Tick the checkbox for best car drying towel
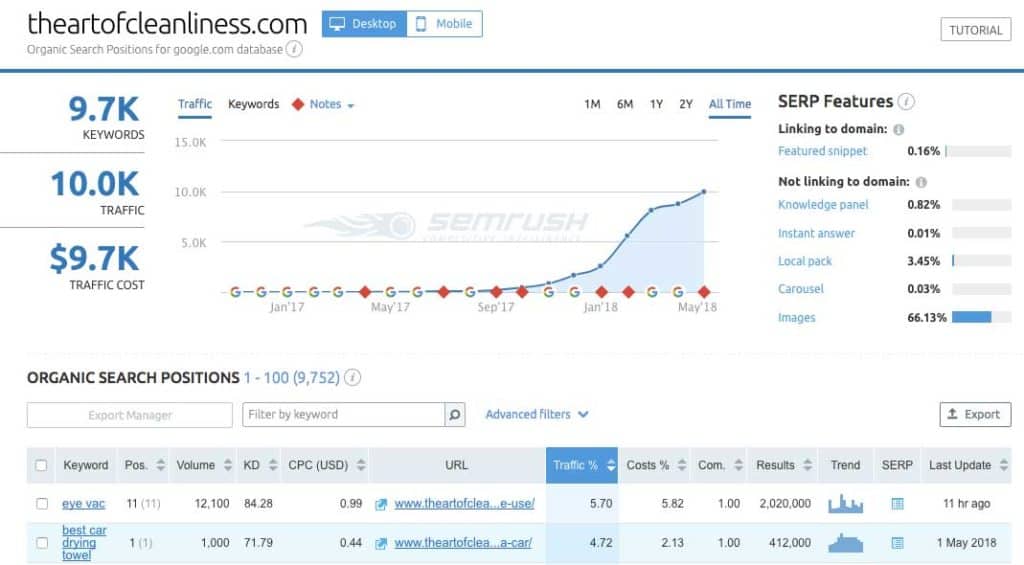This screenshot has width=1024, height=565. pyautogui.click(x=41, y=543)
